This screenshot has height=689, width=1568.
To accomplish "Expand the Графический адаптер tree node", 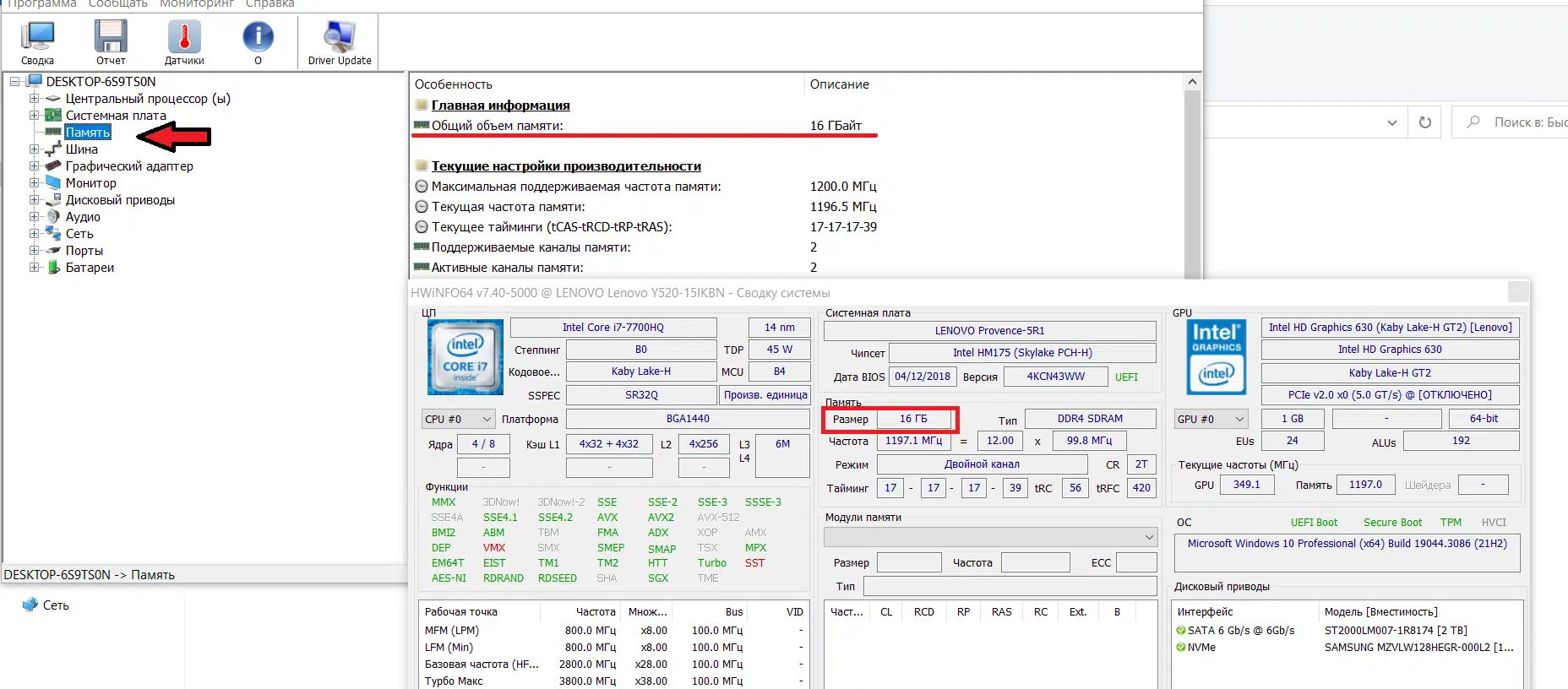I will (35, 166).
